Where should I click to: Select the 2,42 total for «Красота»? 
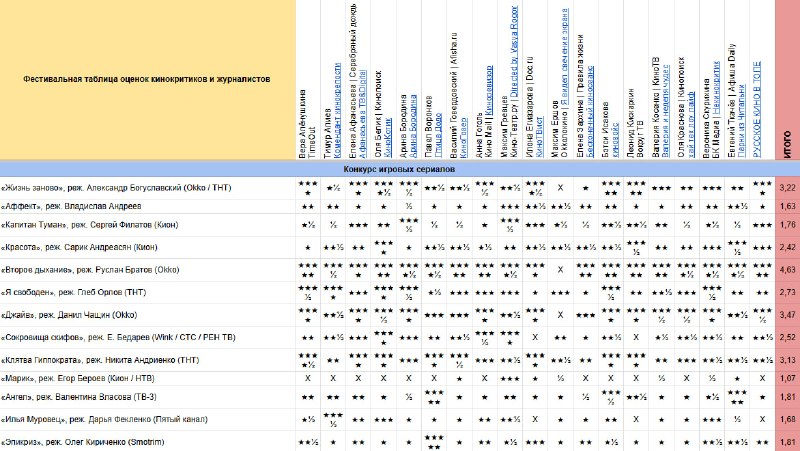788,247
